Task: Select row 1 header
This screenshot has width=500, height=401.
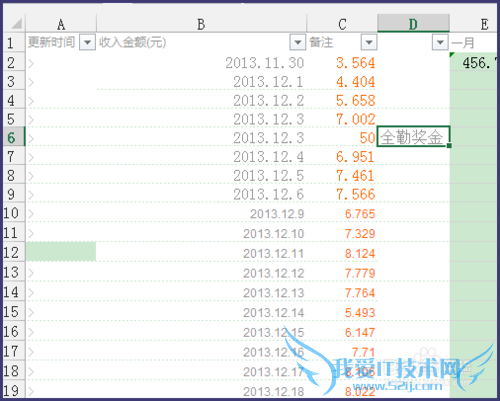Action: pos(14,43)
